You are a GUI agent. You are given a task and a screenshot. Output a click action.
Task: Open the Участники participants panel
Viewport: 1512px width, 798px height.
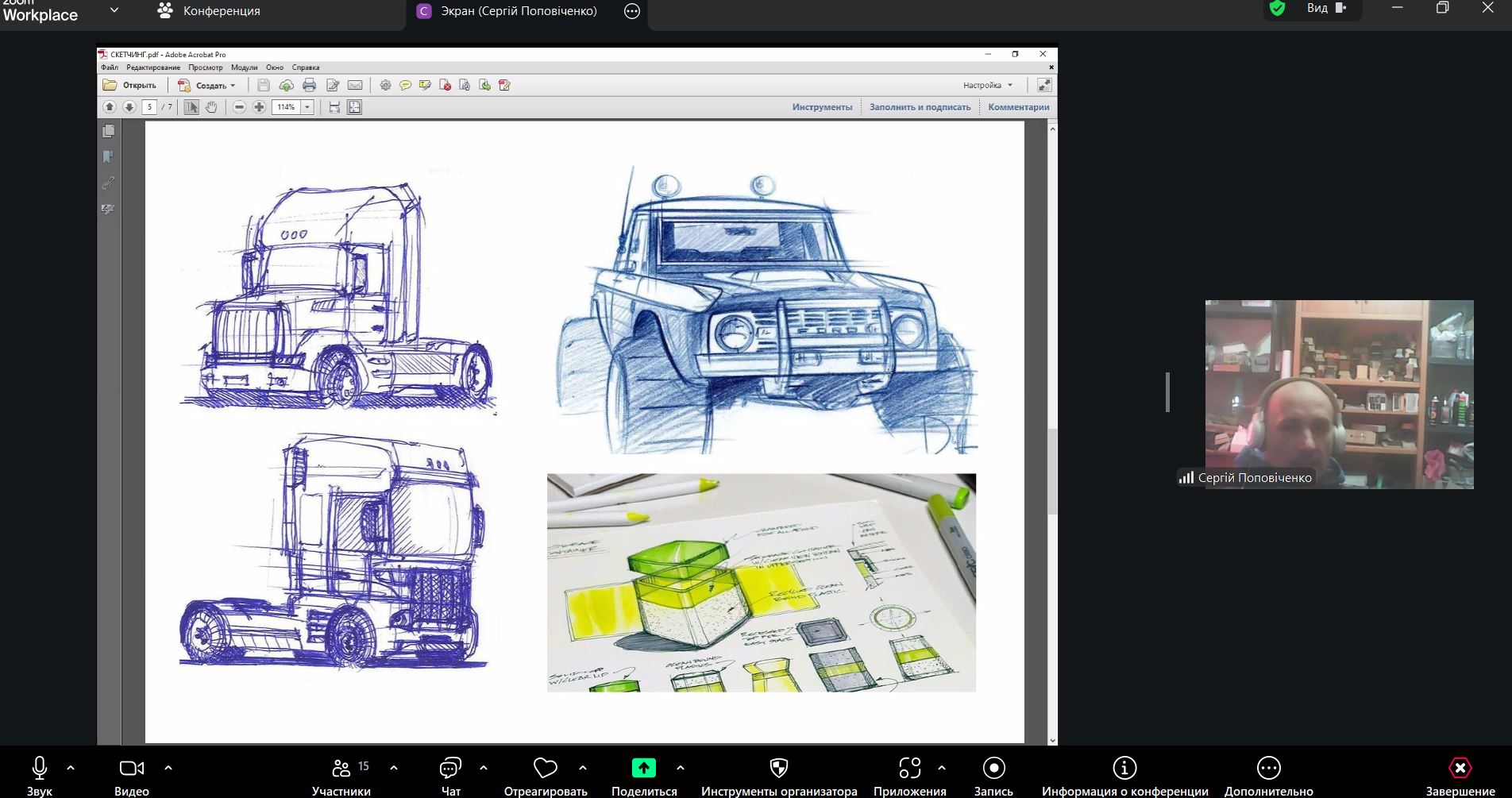[x=341, y=769]
